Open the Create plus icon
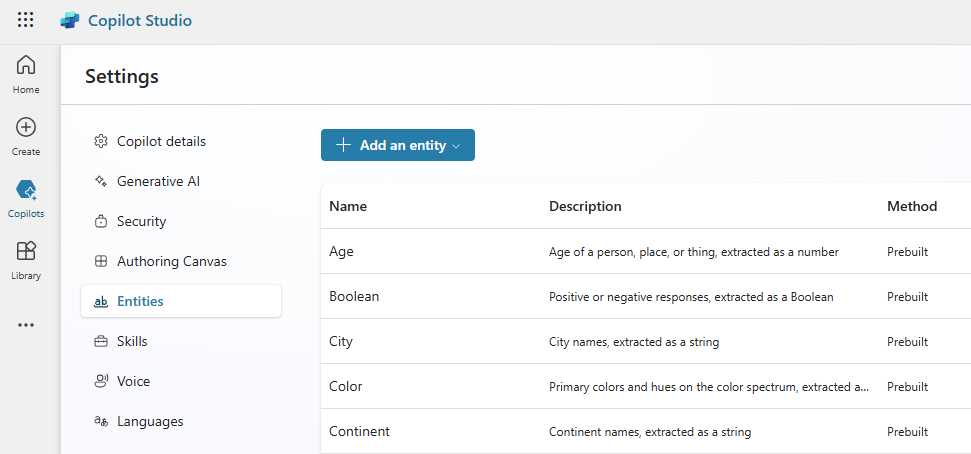 pos(26,128)
